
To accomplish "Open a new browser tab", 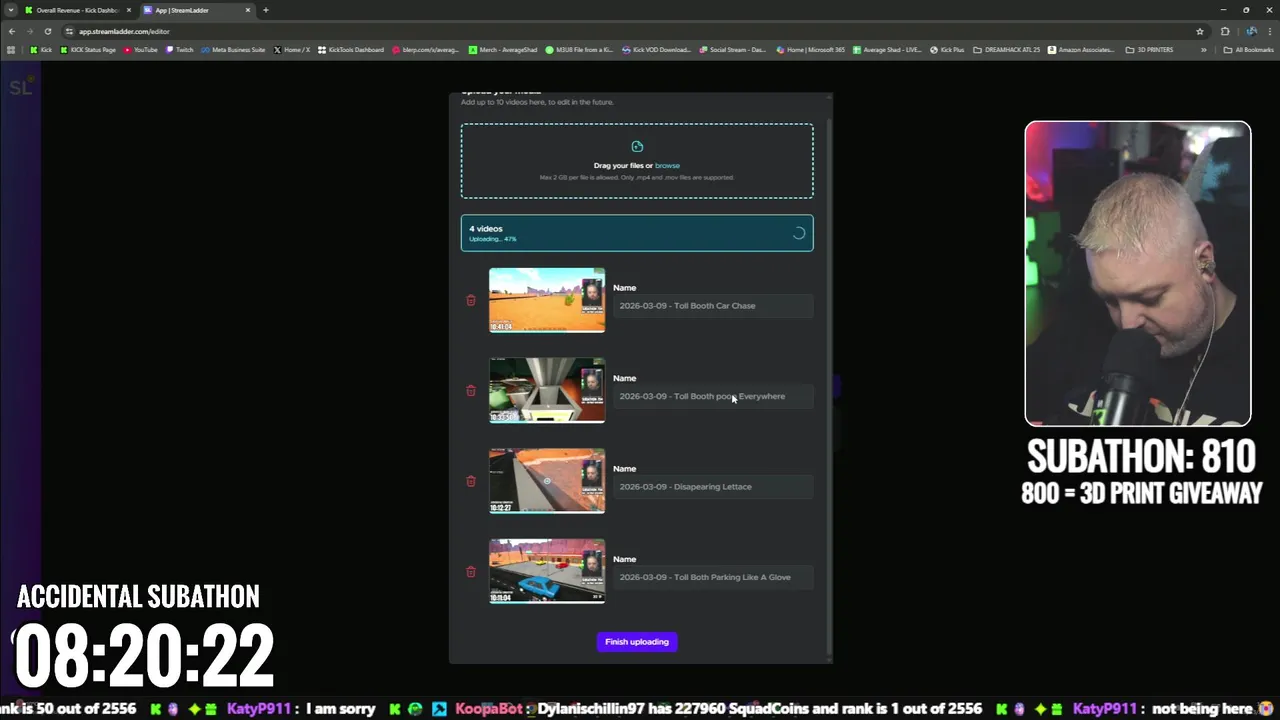I will (266, 10).
